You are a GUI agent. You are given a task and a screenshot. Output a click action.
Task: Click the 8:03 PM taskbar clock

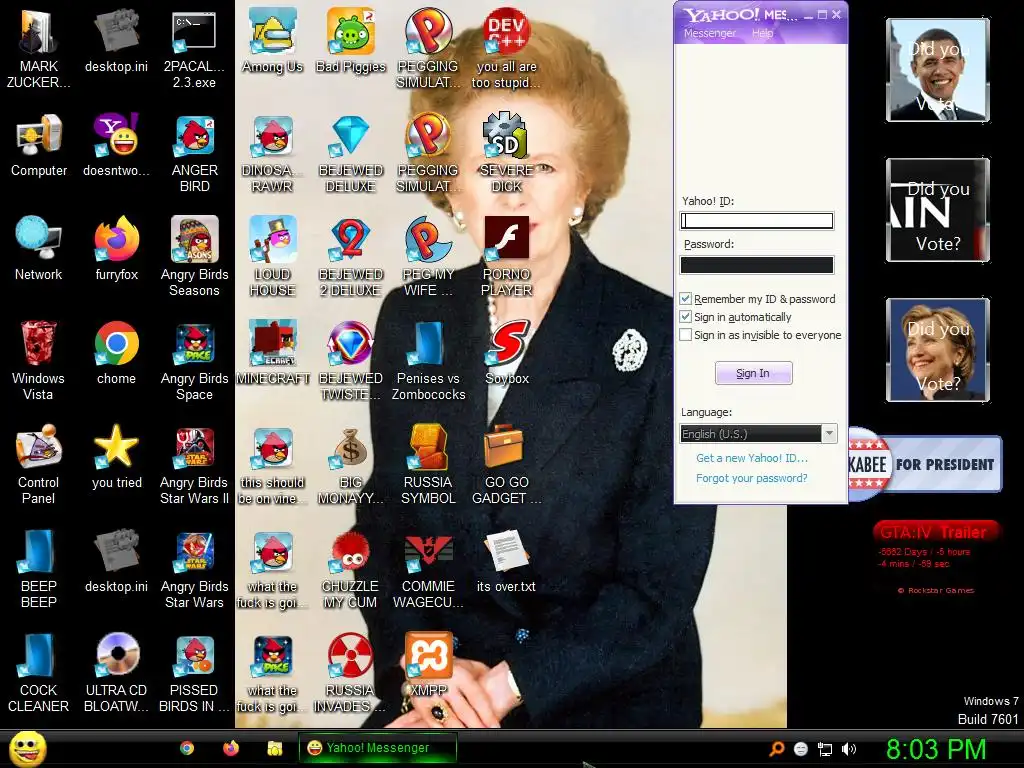coord(935,749)
